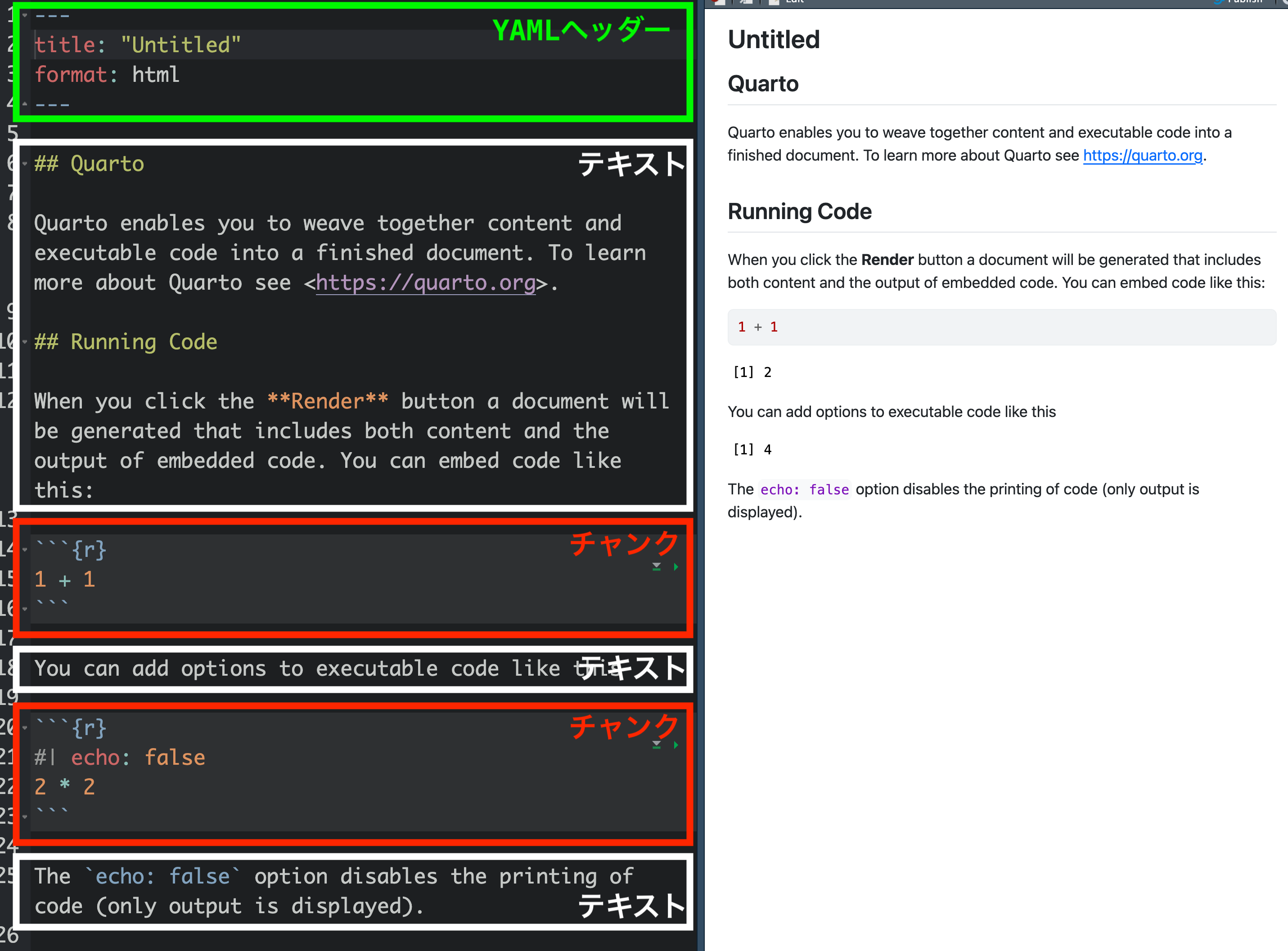Click the 'Untitled' title in the preview
Viewport: 1288px width, 951px height.
coord(773,40)
